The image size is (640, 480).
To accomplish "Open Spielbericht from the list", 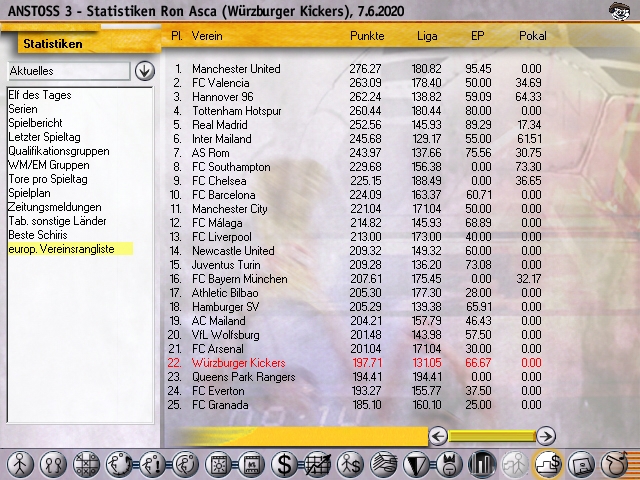I will [x=36, y=123].
